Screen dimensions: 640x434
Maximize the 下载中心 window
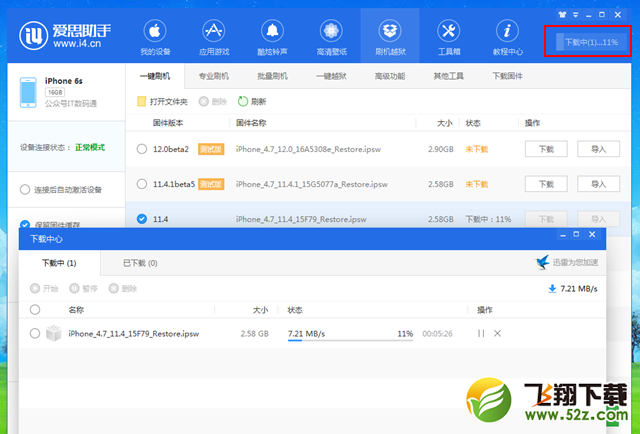(x=576, y=234)
